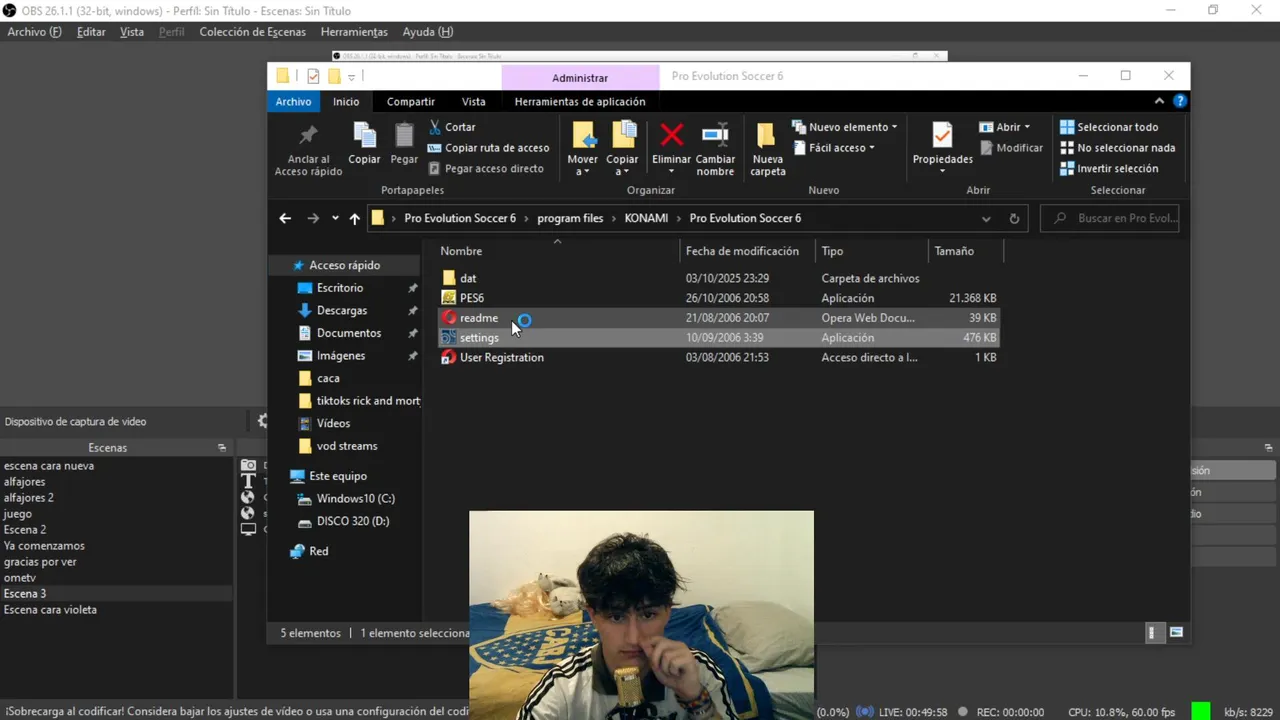Switch to details view icon
The height and width of the screenshot is (720, 1280).
[1152, 633]
